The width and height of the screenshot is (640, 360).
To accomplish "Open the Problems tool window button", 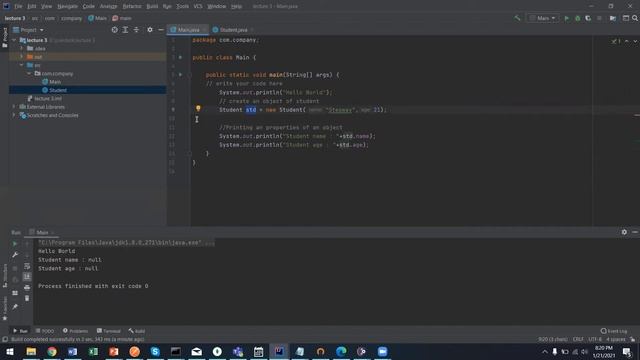I will [x=76, y=331].
